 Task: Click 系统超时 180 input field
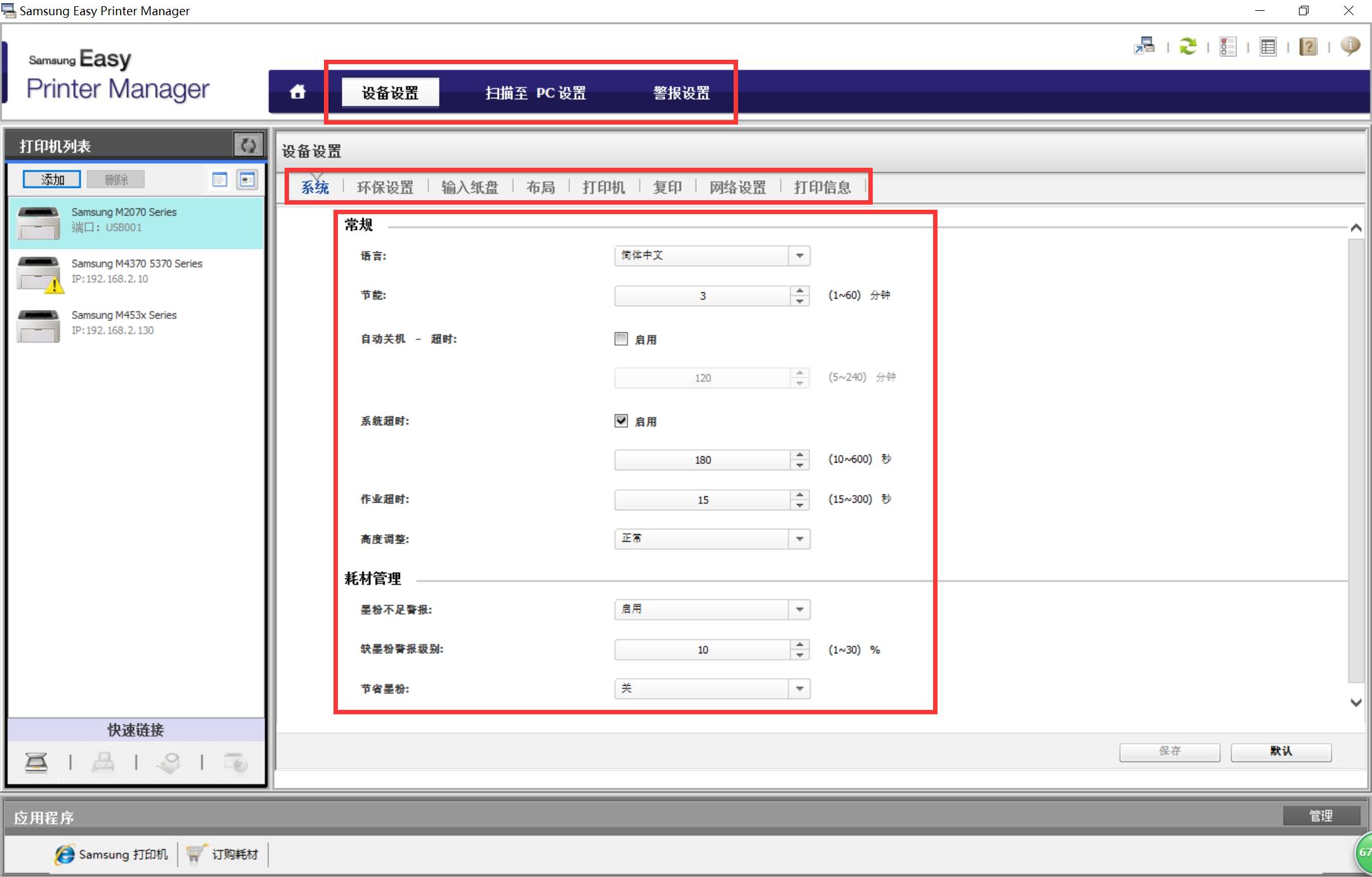703,459
